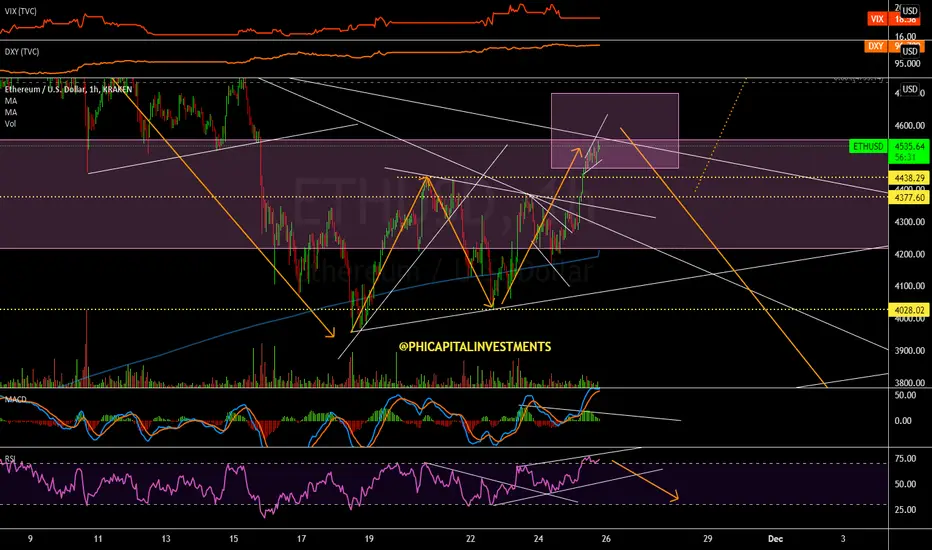Click the date 24 on time axis
Image resolution: width=932 pixels, height=550 pixels.
tap(539, 539)
